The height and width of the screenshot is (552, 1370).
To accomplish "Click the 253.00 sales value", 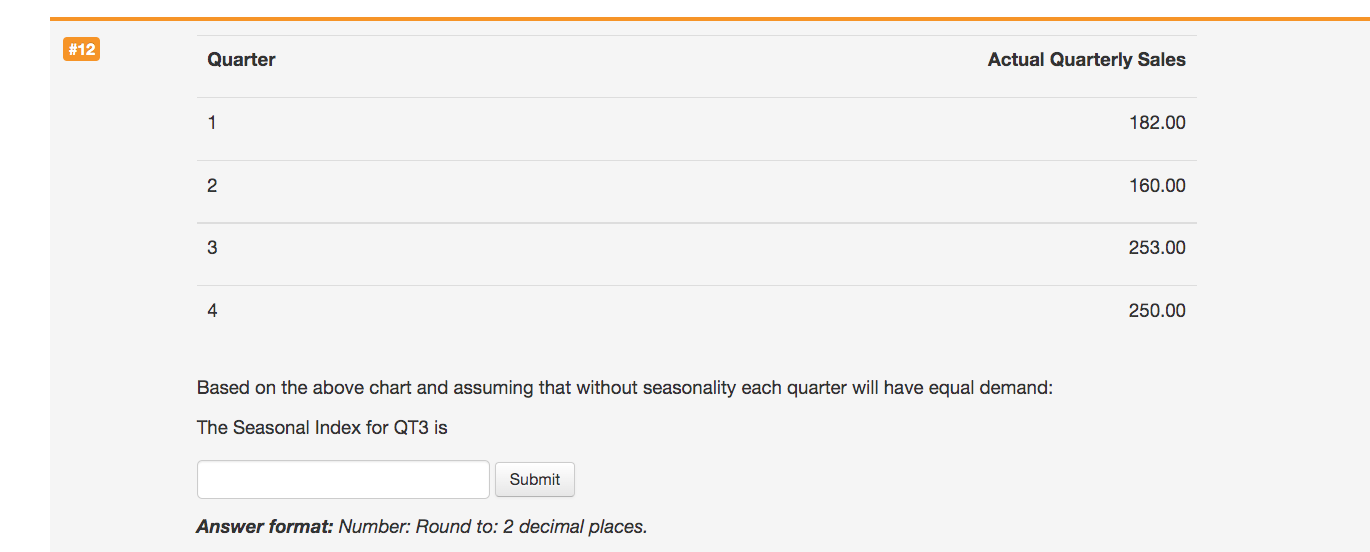I will click(1157, 248).
